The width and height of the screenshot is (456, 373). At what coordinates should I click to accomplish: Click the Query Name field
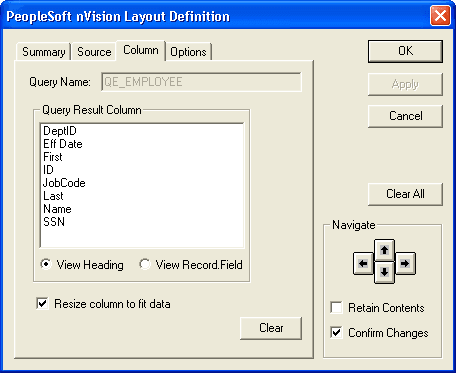(x=201, y=82)
